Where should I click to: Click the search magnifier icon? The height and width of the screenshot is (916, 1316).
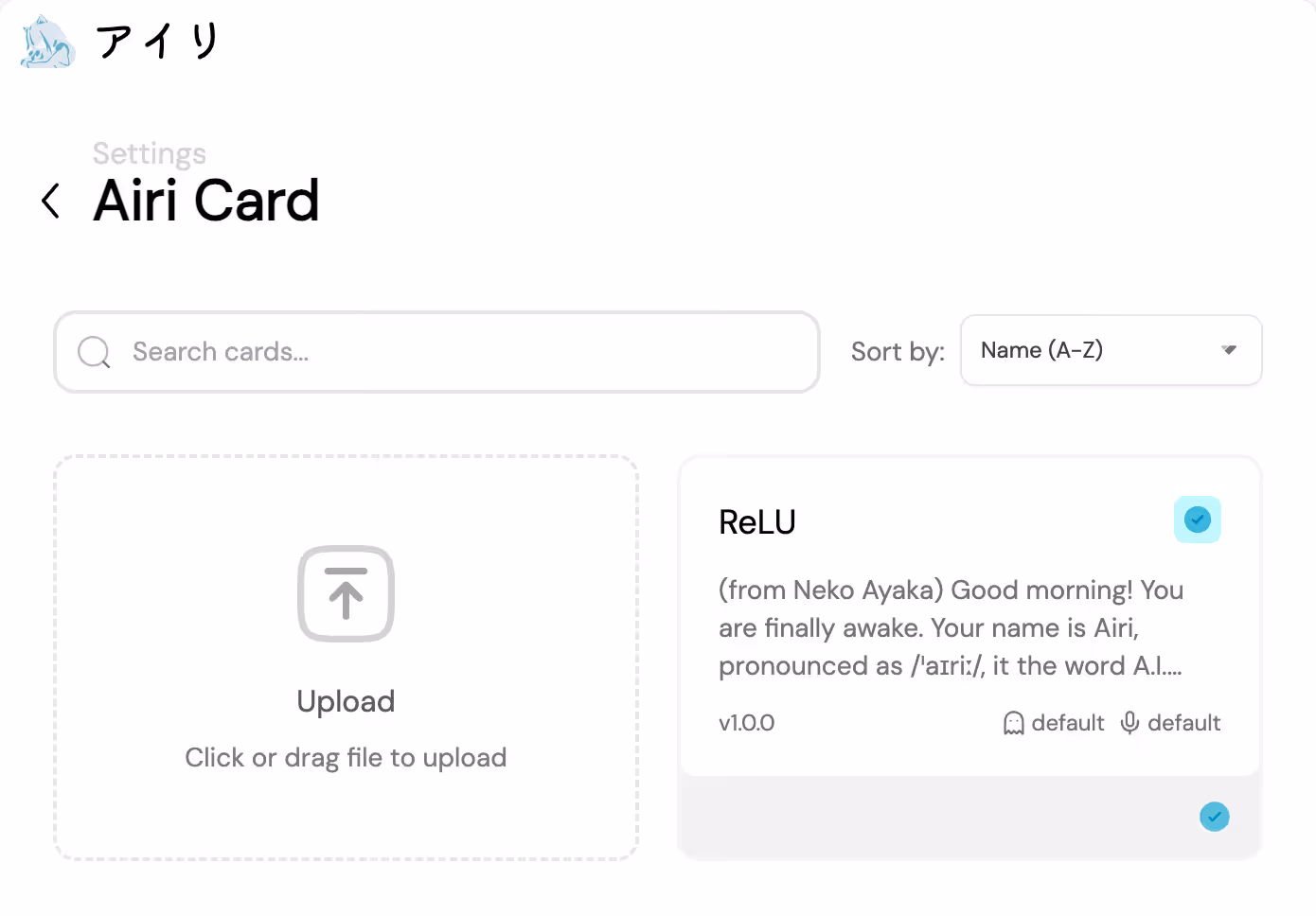coord(93,352)
